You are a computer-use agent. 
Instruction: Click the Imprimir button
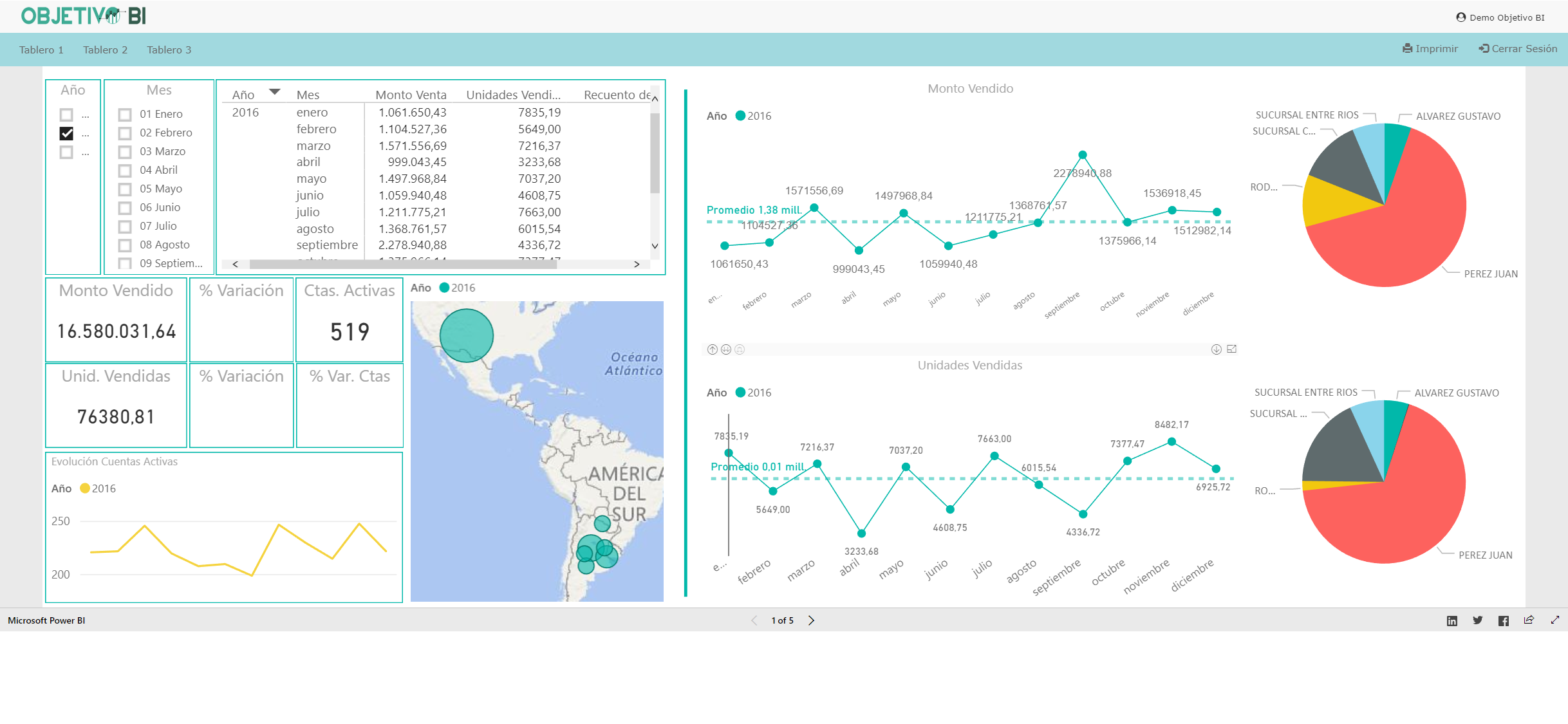pyautogui.click(x=1430, y=49)
